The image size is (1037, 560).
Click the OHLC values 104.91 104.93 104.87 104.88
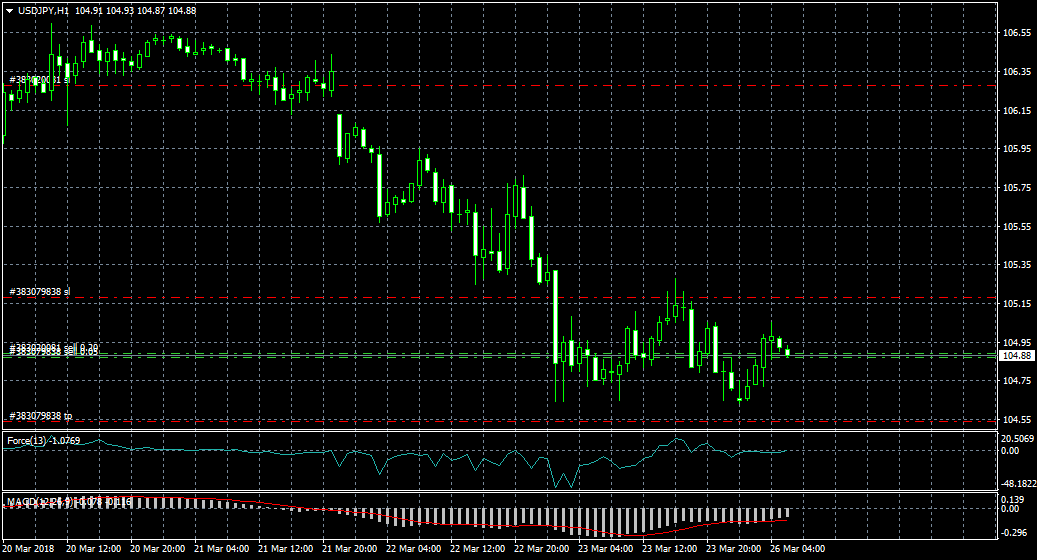[x=136, y=11]
